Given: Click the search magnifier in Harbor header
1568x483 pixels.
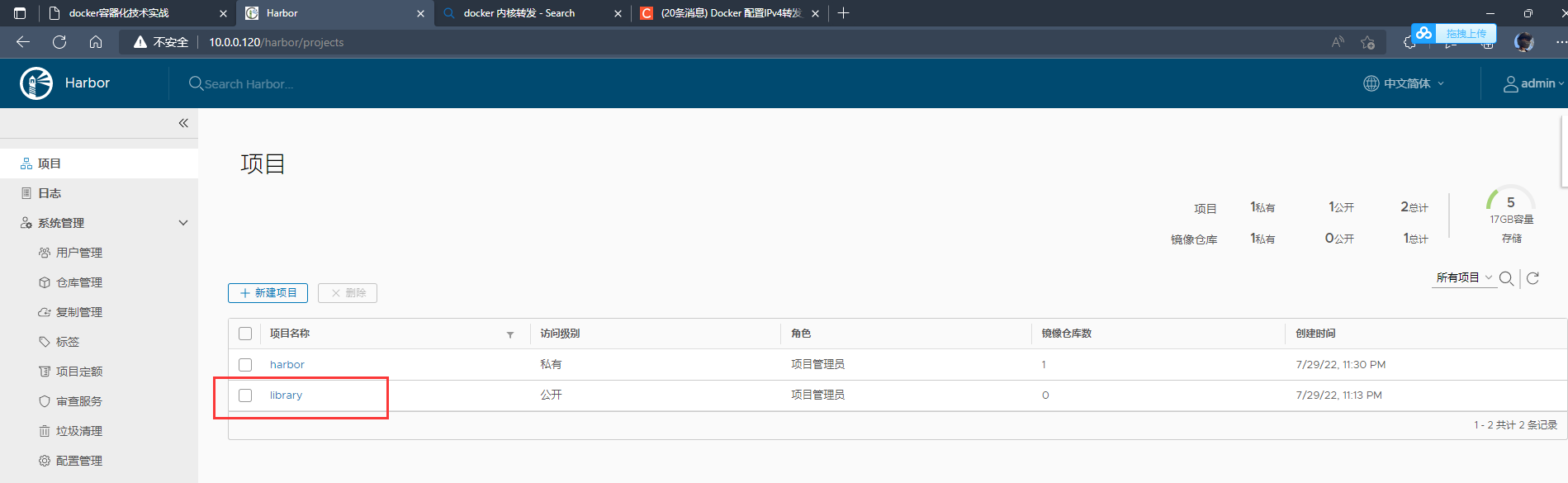Looking at the screenshot, I should [196, 83].
